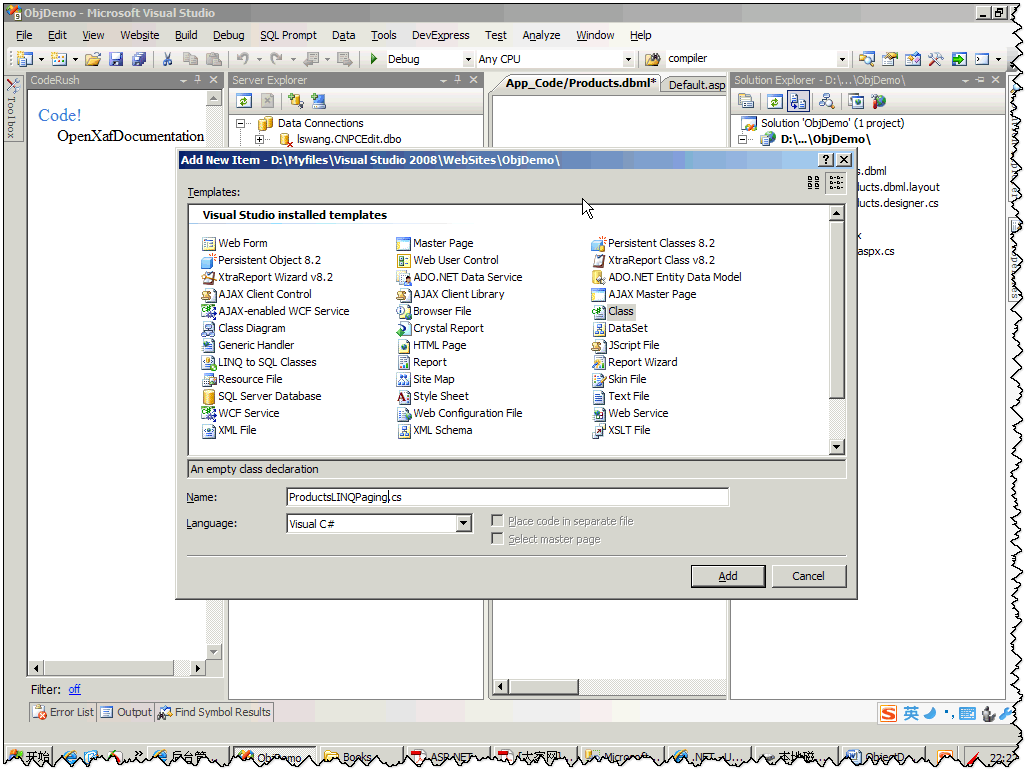Click the input method S tray icon
Image resolution: width=1033 pixels, height=777 pixels.
(888, 714)
